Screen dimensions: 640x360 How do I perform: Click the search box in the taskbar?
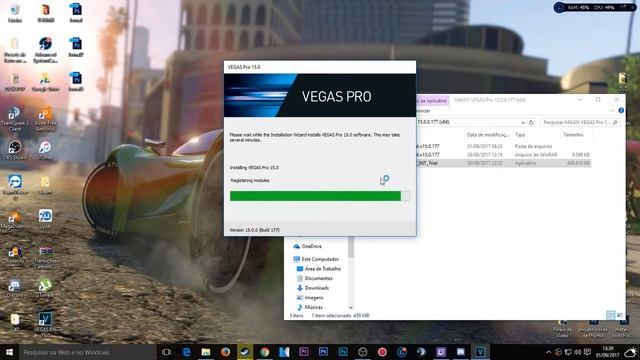(x=88, y=352)
